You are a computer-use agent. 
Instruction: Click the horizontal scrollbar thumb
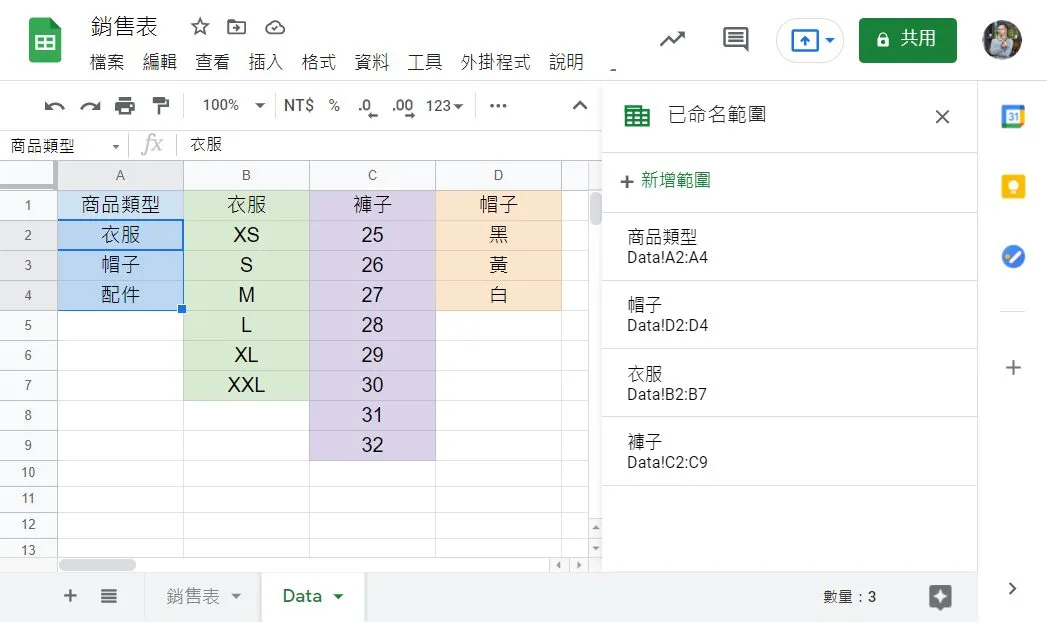click(x=97, y=565)
